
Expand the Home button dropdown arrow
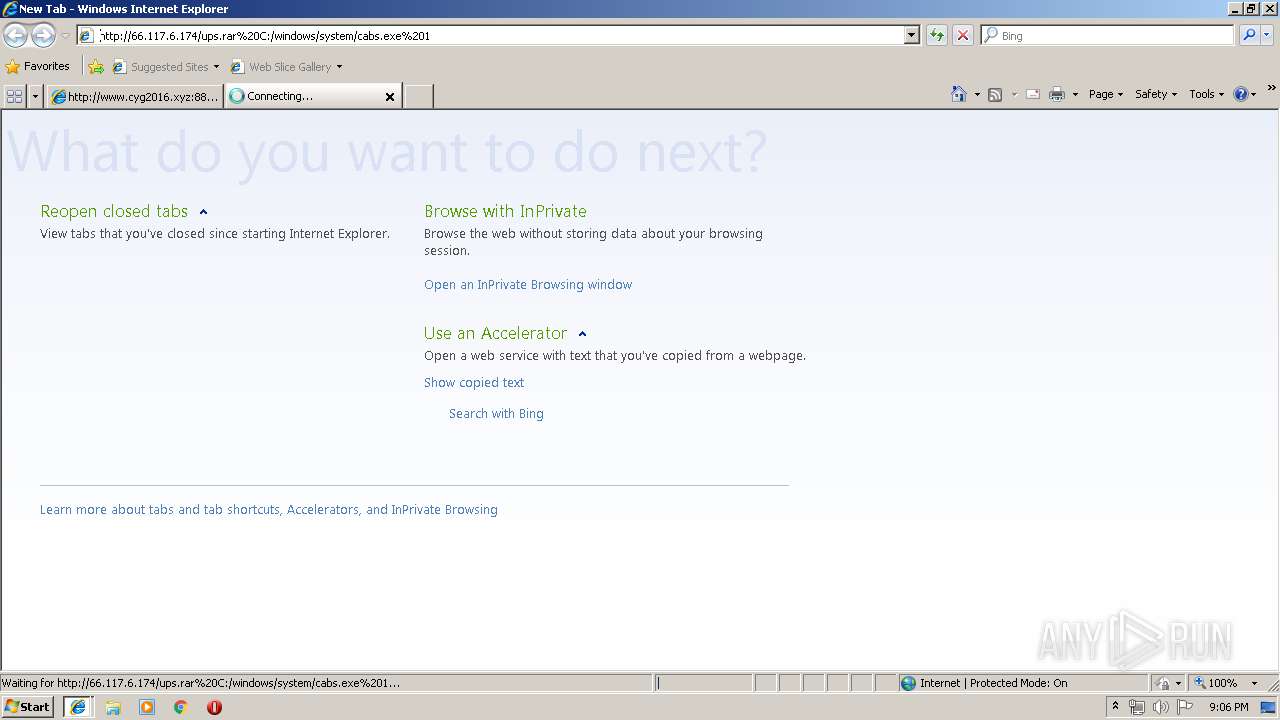[x=977, y=94]
